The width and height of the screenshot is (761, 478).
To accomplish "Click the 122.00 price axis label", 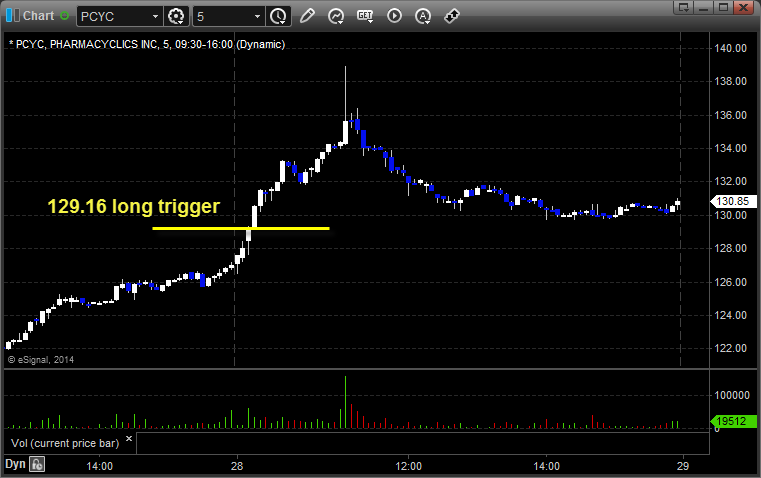I will (730, 348).
